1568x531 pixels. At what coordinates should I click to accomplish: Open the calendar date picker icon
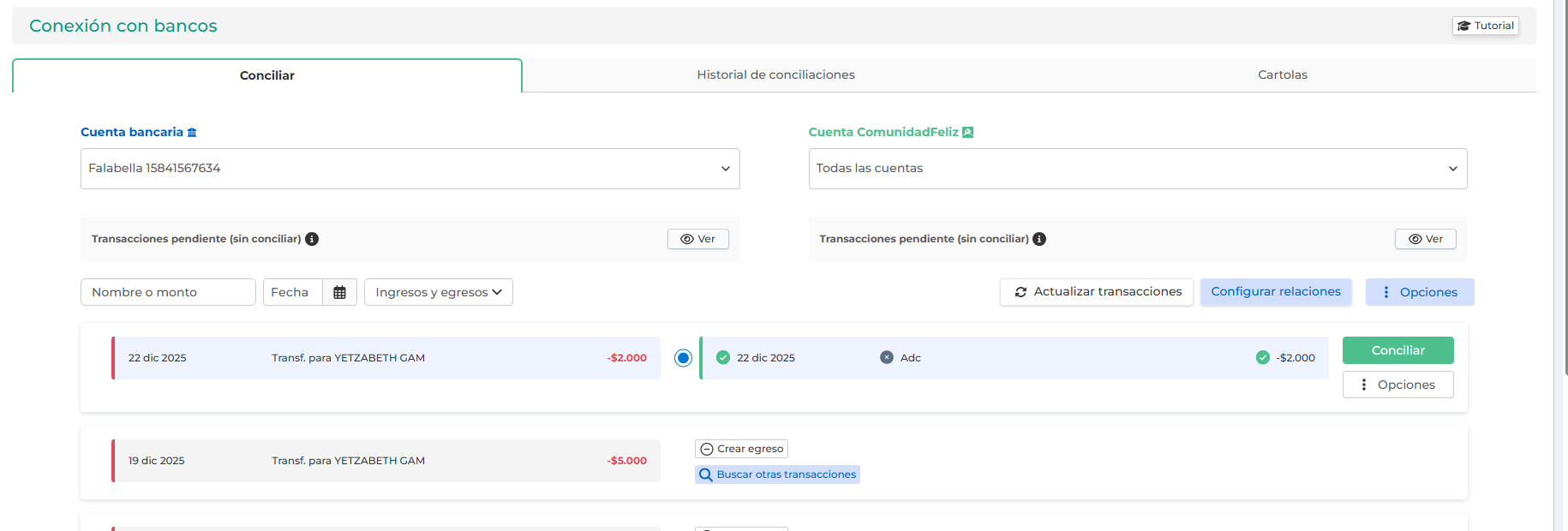339,292
